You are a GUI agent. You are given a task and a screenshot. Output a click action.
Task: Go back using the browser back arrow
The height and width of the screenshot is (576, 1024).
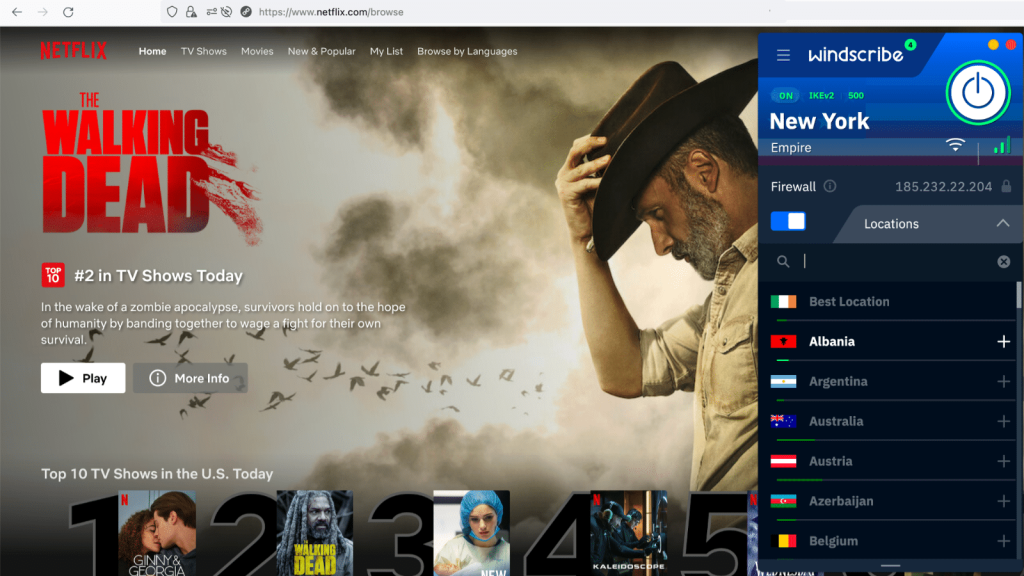pos(17,12)
